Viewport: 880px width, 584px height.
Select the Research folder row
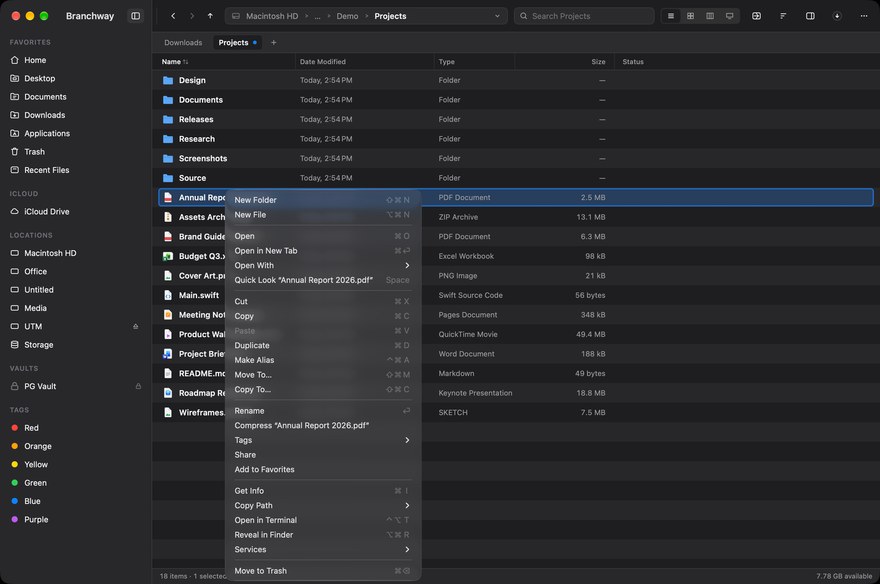(x=516, y=139)
